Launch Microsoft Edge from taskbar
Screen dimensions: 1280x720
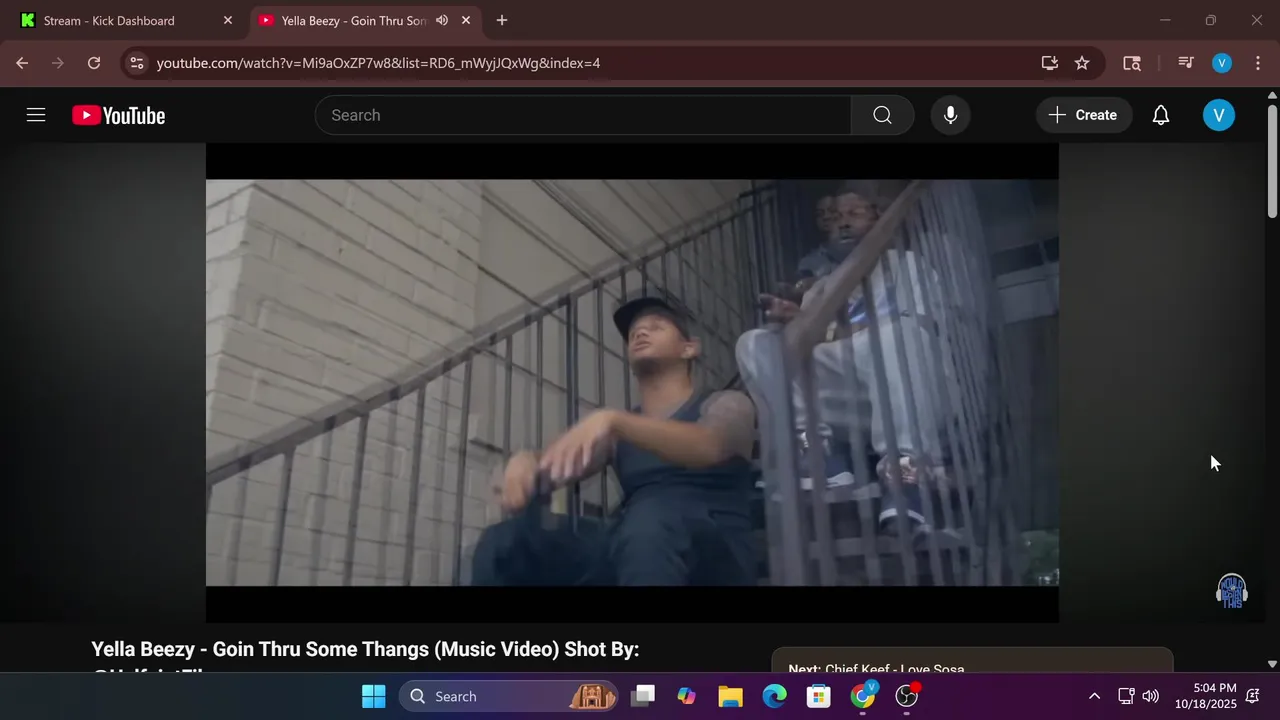775,696
